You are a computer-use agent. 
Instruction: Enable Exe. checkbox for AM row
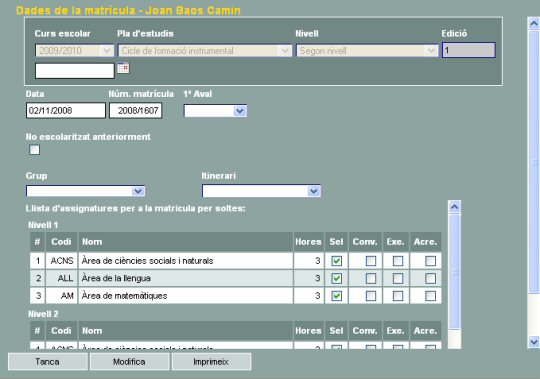pos(398,296)
